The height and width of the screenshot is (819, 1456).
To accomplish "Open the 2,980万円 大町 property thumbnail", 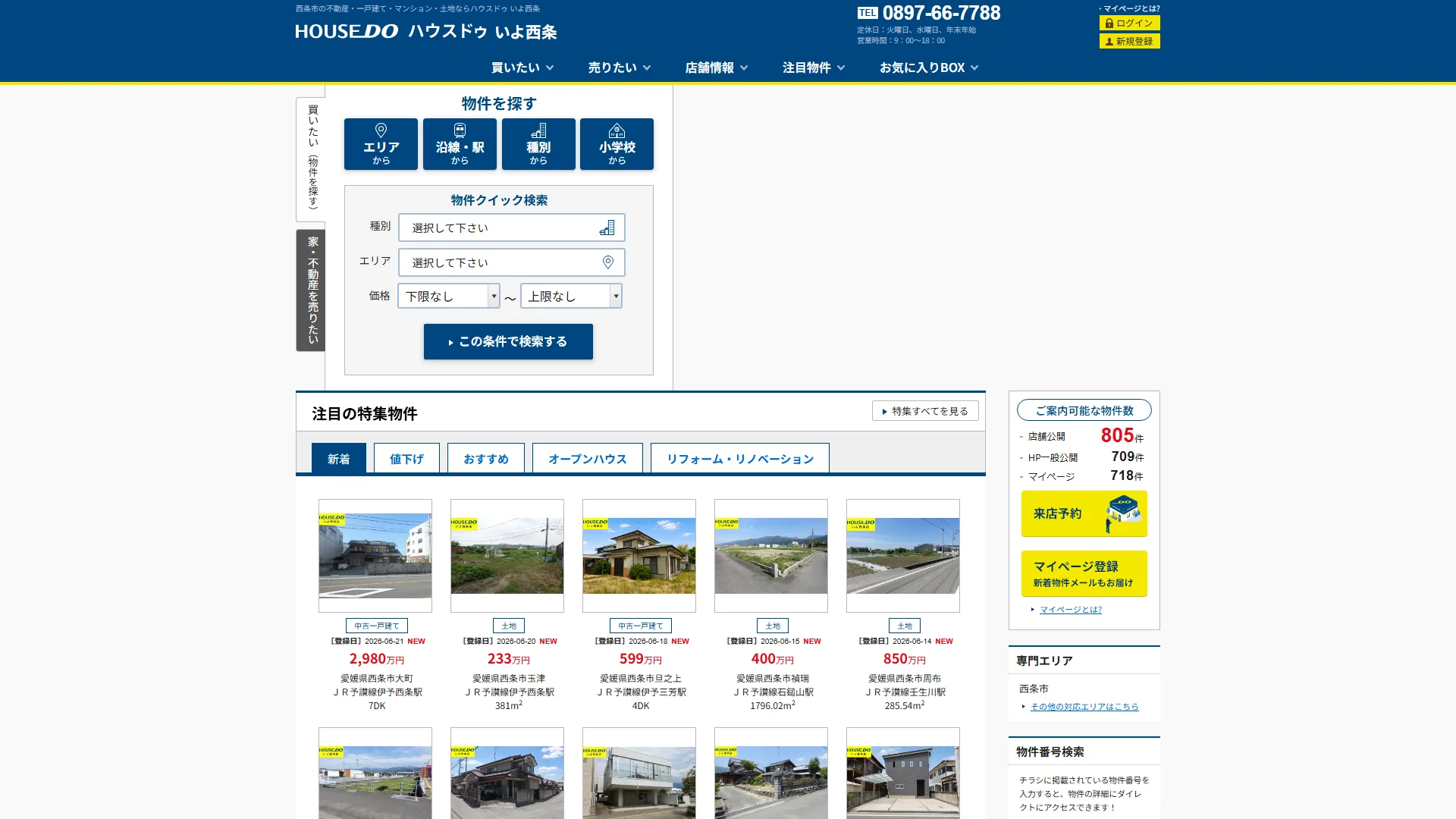I will (x=375, y=556).
